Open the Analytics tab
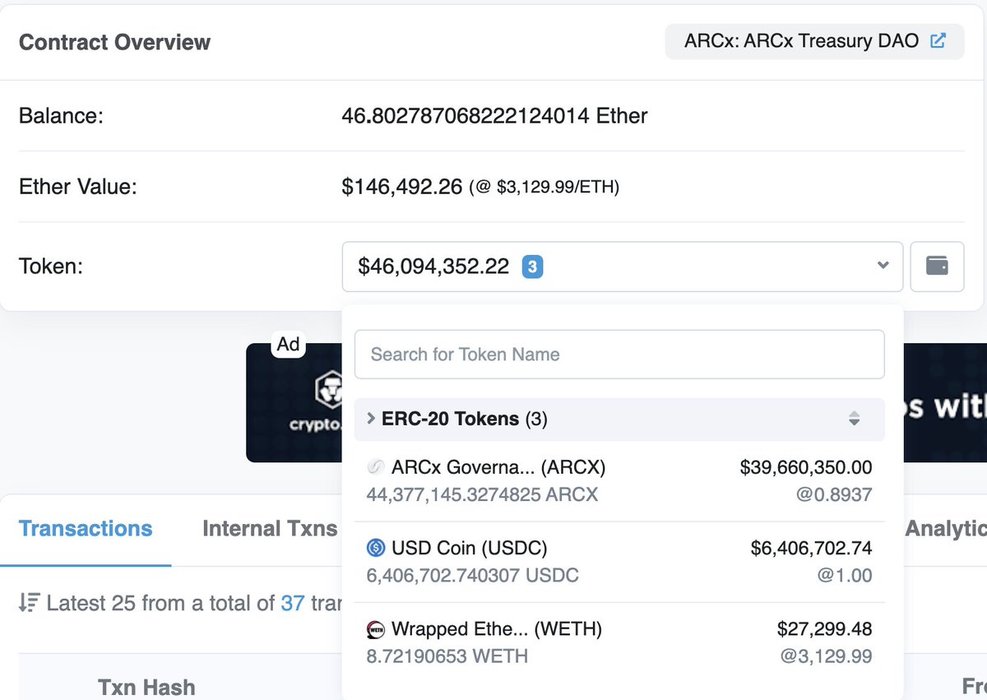 point(945,529)
